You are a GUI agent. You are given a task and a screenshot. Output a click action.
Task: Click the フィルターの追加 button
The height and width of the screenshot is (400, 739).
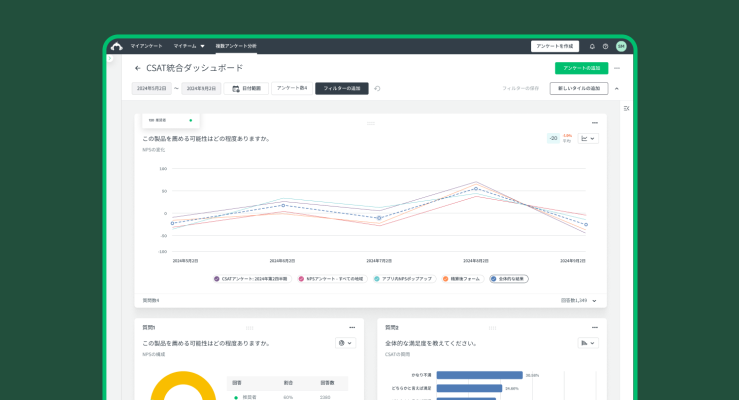click(x=341, y=89)
